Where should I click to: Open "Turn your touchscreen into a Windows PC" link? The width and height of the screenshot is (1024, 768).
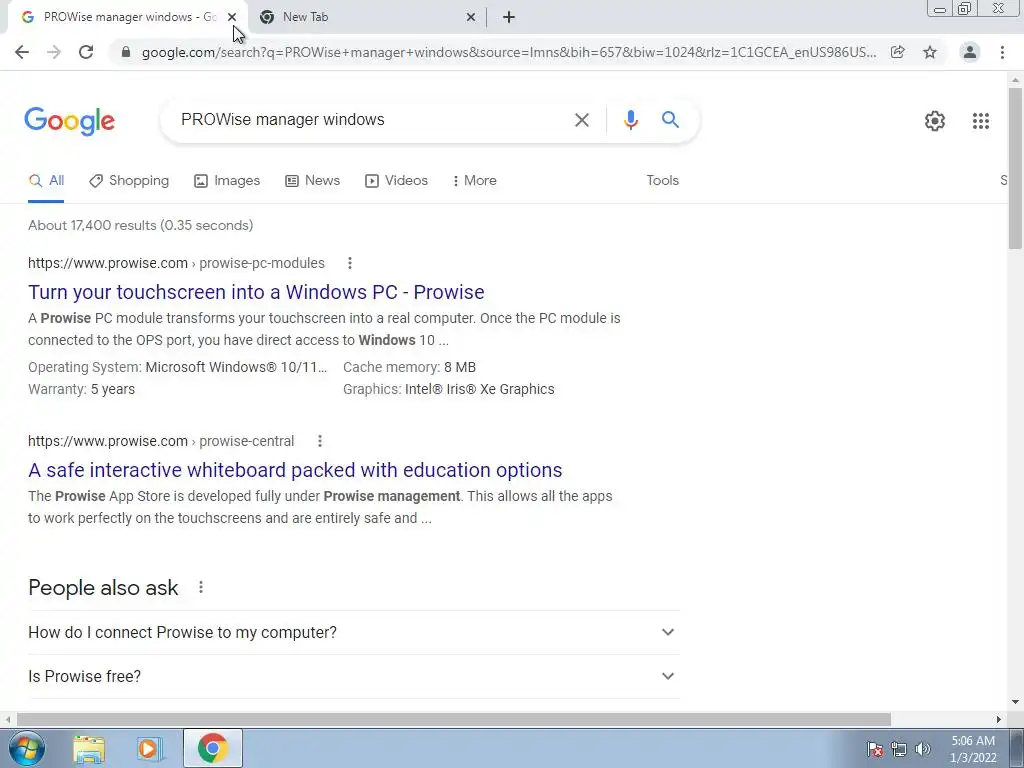coord(256,292)
